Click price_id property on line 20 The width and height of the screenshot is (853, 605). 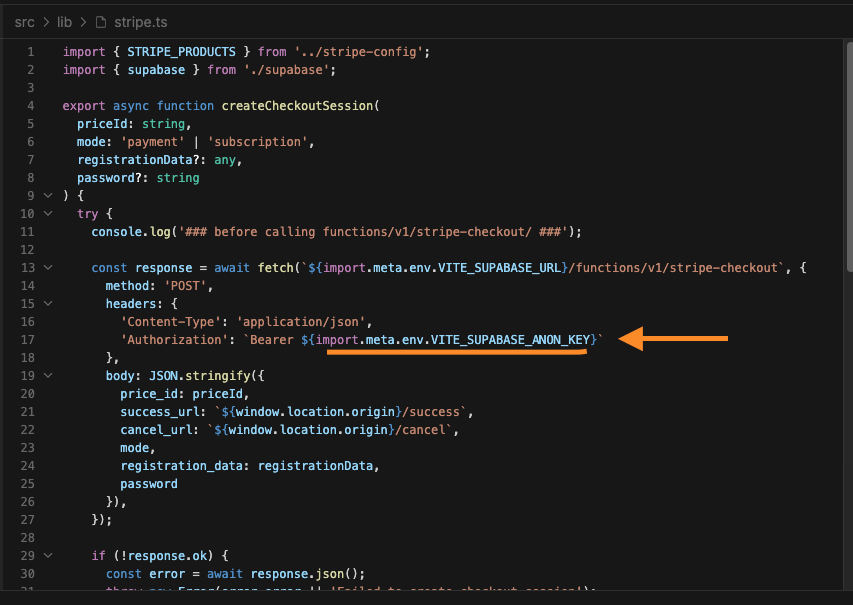(149, 393)
